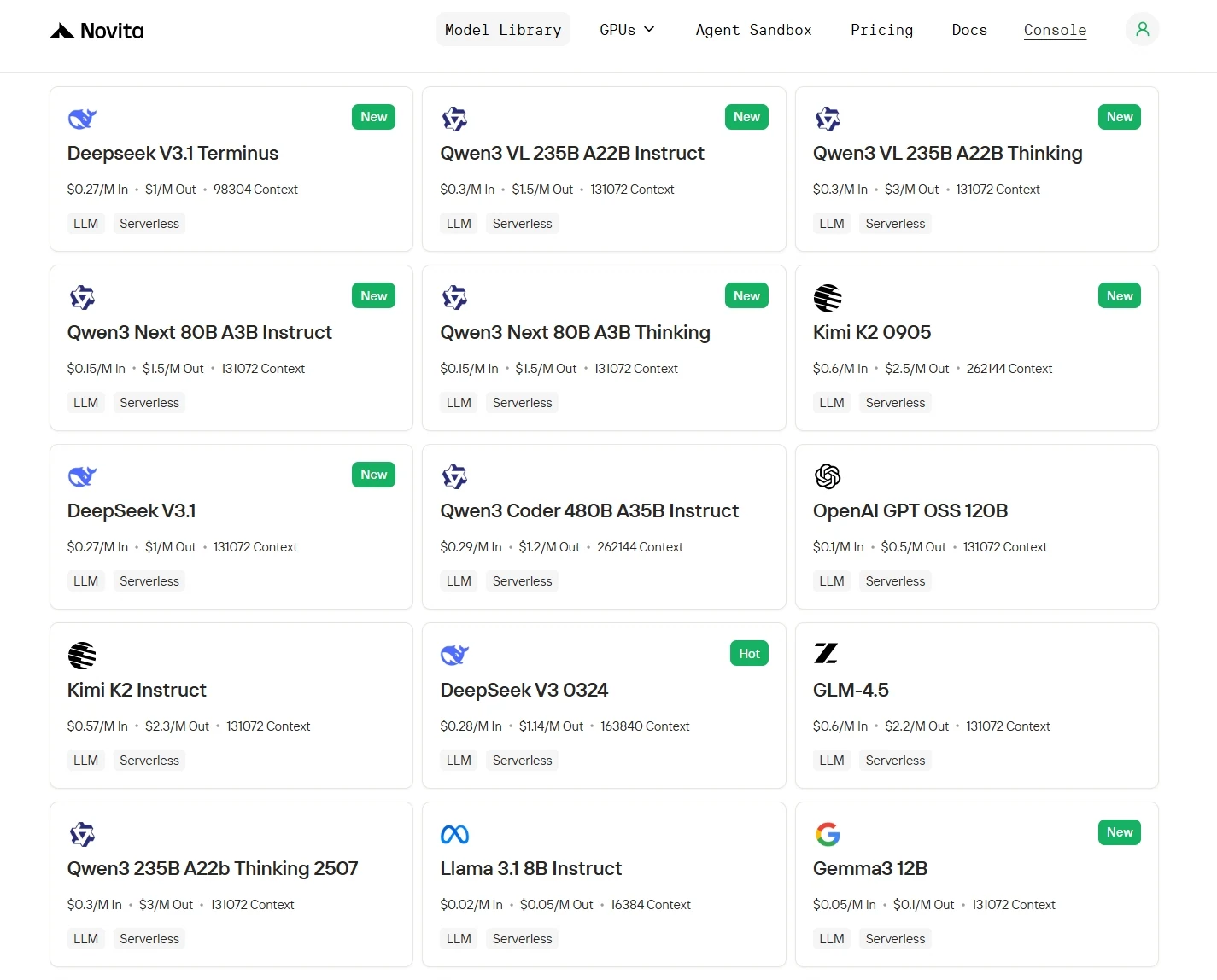Open the Model Library tab

(x=503, y=30)
